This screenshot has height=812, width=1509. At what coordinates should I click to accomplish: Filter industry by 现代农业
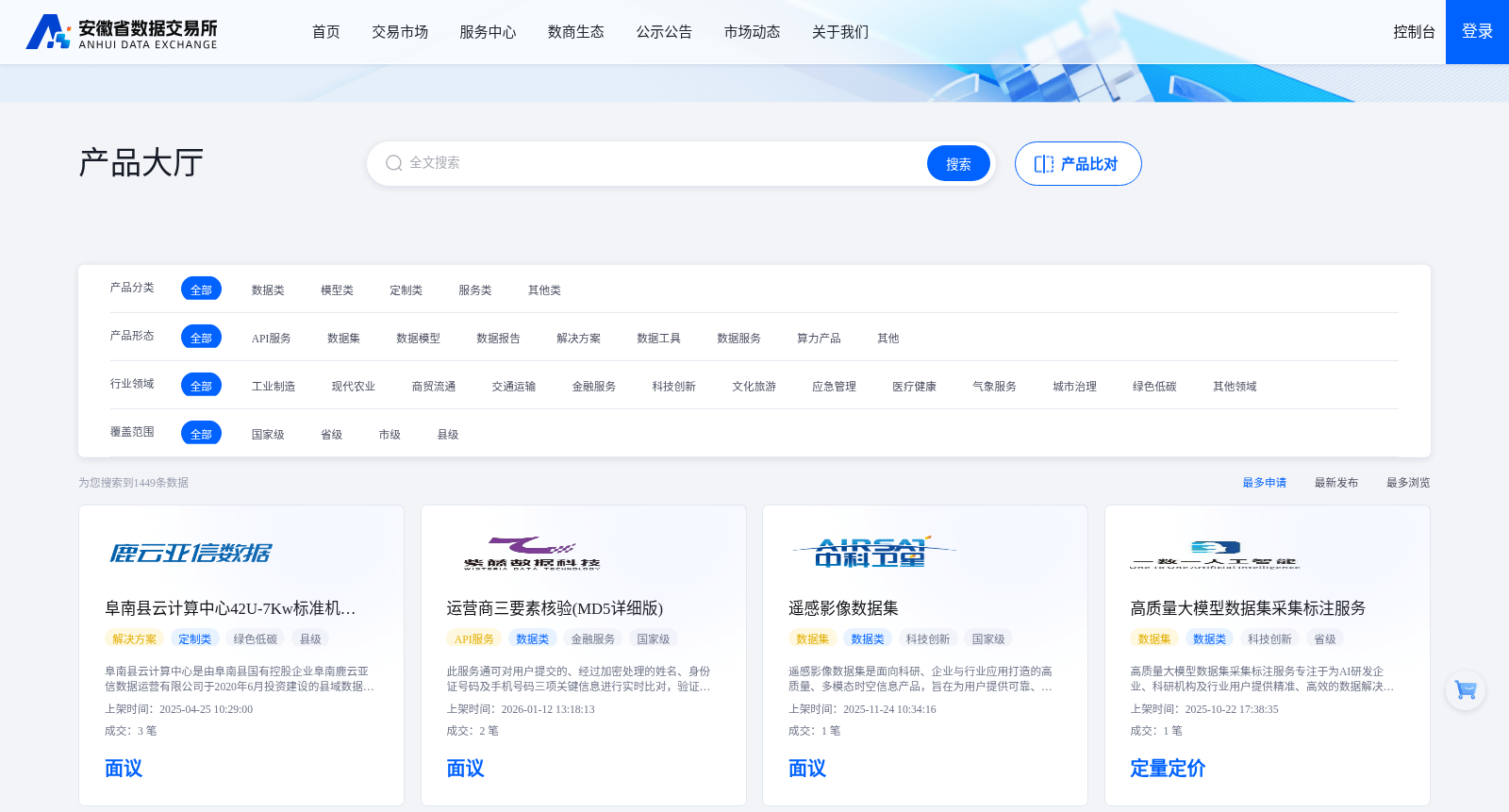click(354, 387)
